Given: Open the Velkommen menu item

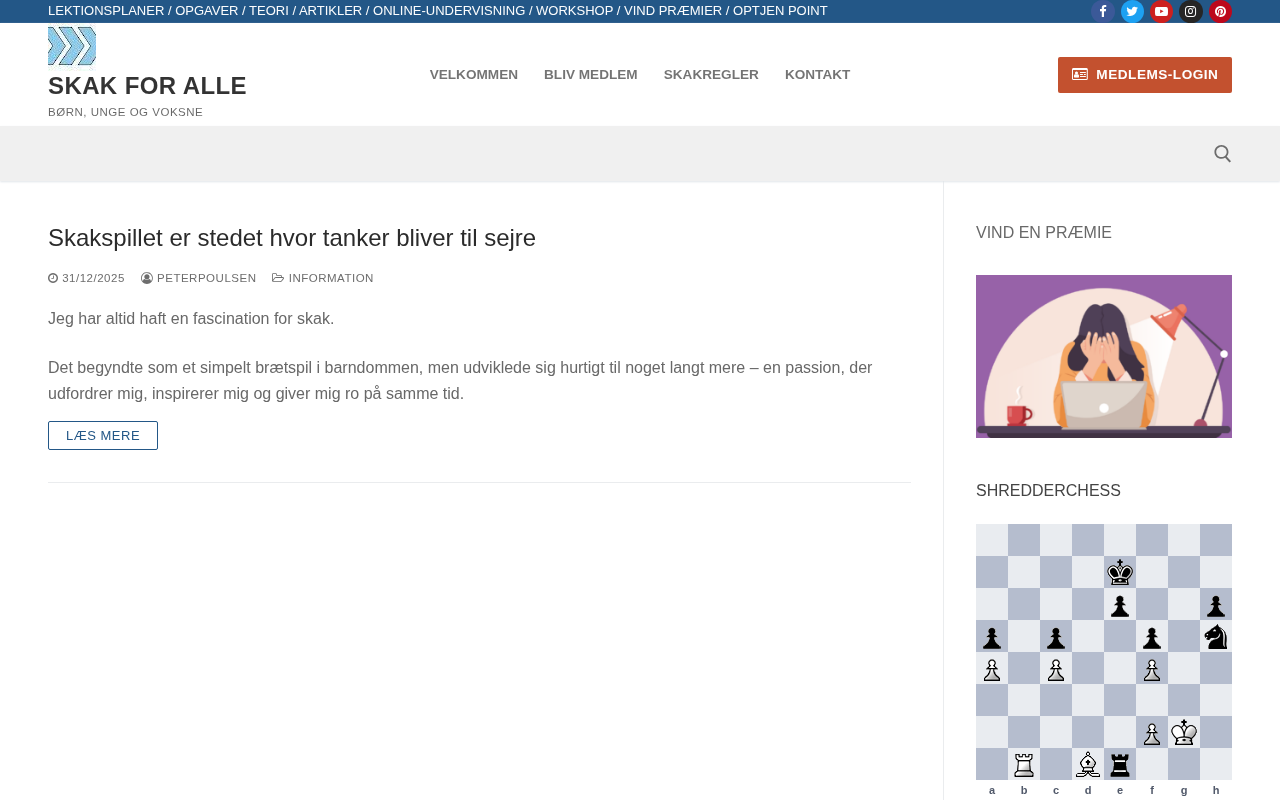Looking at the screenshot, I should tap(474, 75).
